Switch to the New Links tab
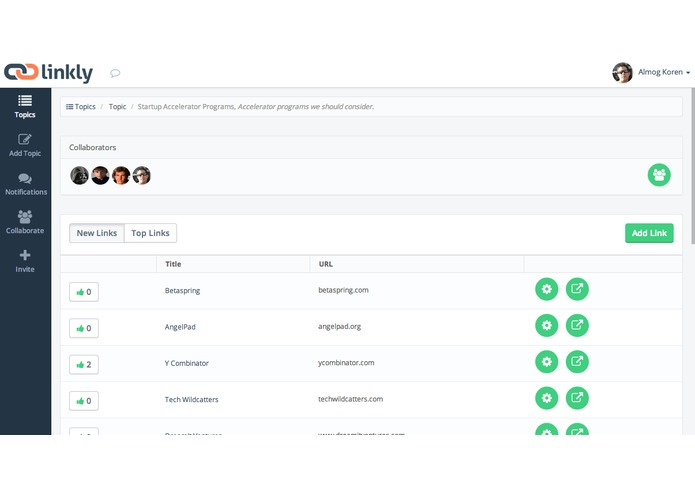Image resolution: width=695 pixels, height=494 pixels. (97, 233)
